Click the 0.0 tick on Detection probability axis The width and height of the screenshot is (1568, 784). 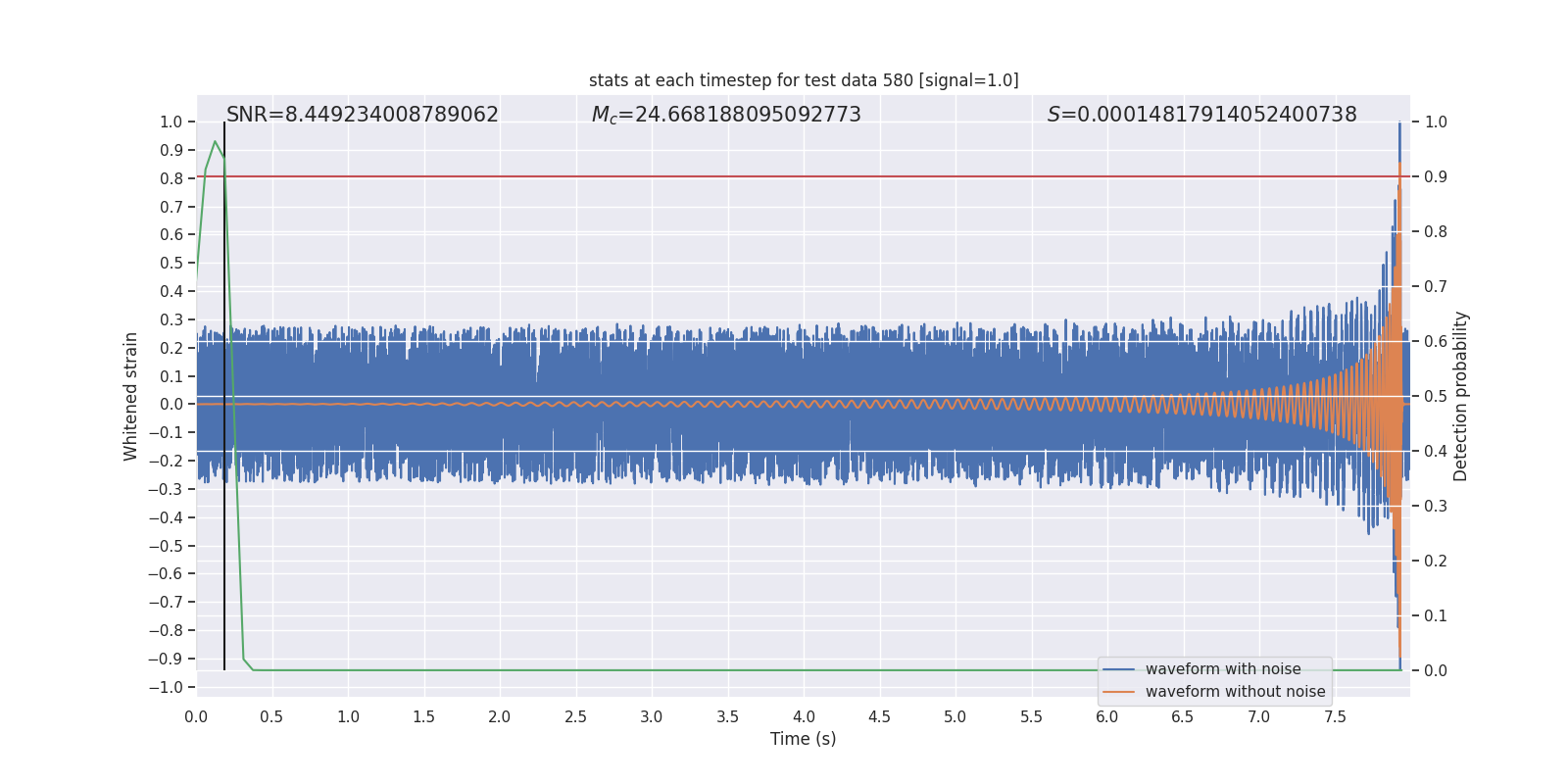pyautogui.click(x=1436, y=671)
